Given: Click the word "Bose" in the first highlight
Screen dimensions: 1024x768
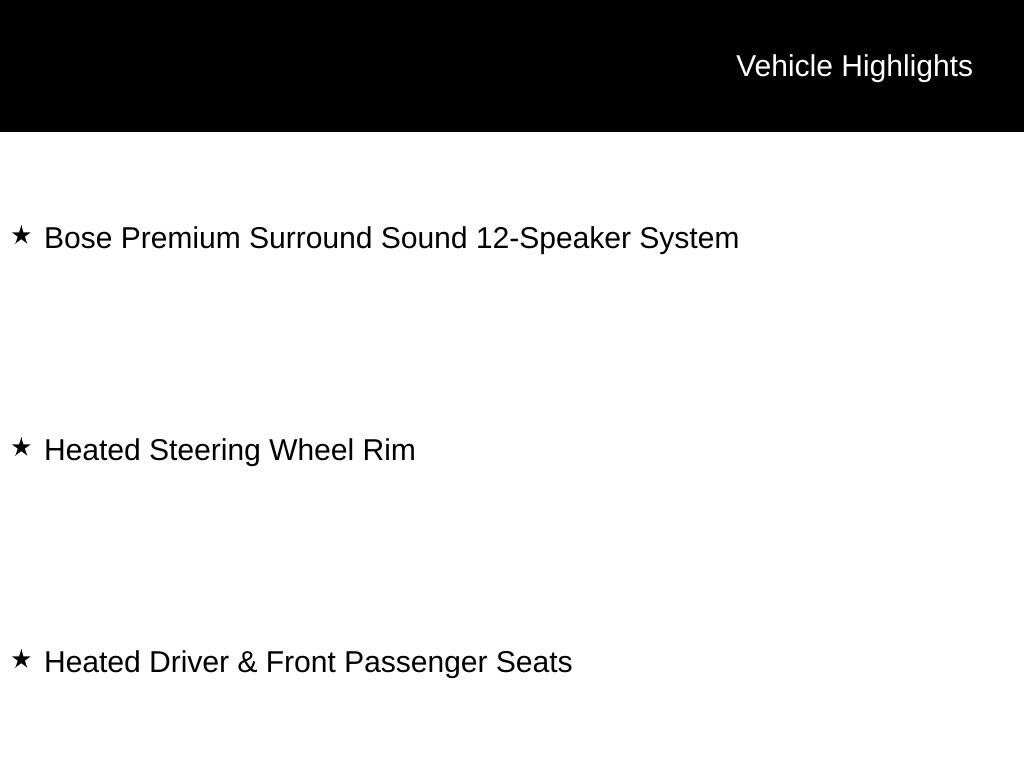Looking at the screenshot, I should 78,238.
